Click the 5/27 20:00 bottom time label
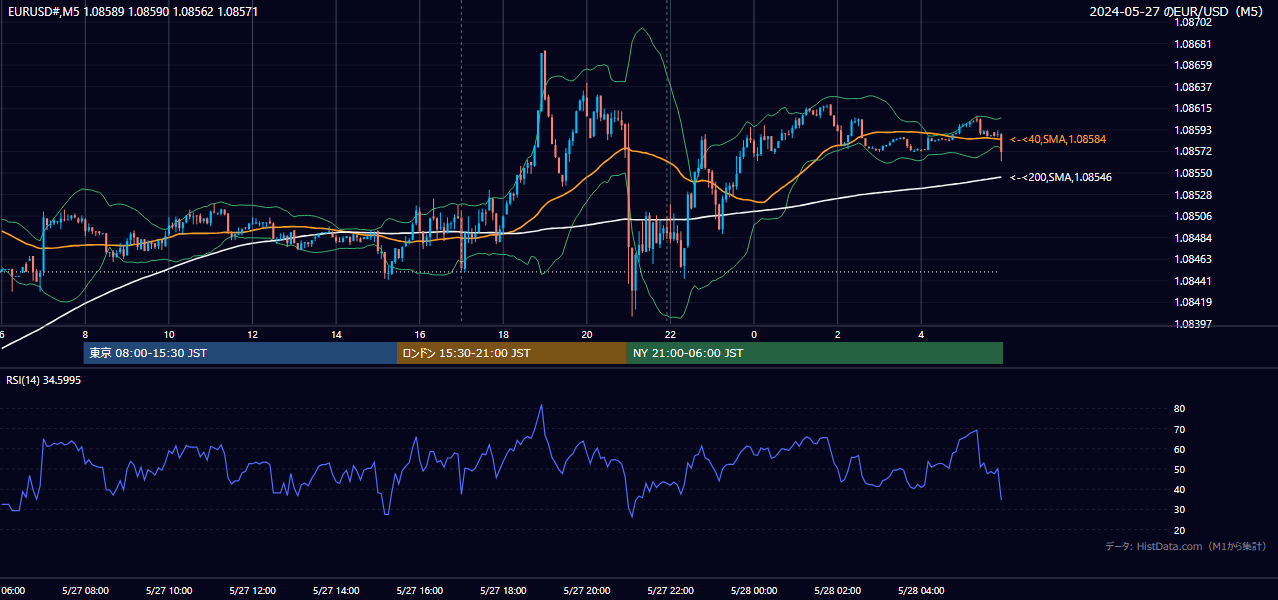 coord(587,591)
